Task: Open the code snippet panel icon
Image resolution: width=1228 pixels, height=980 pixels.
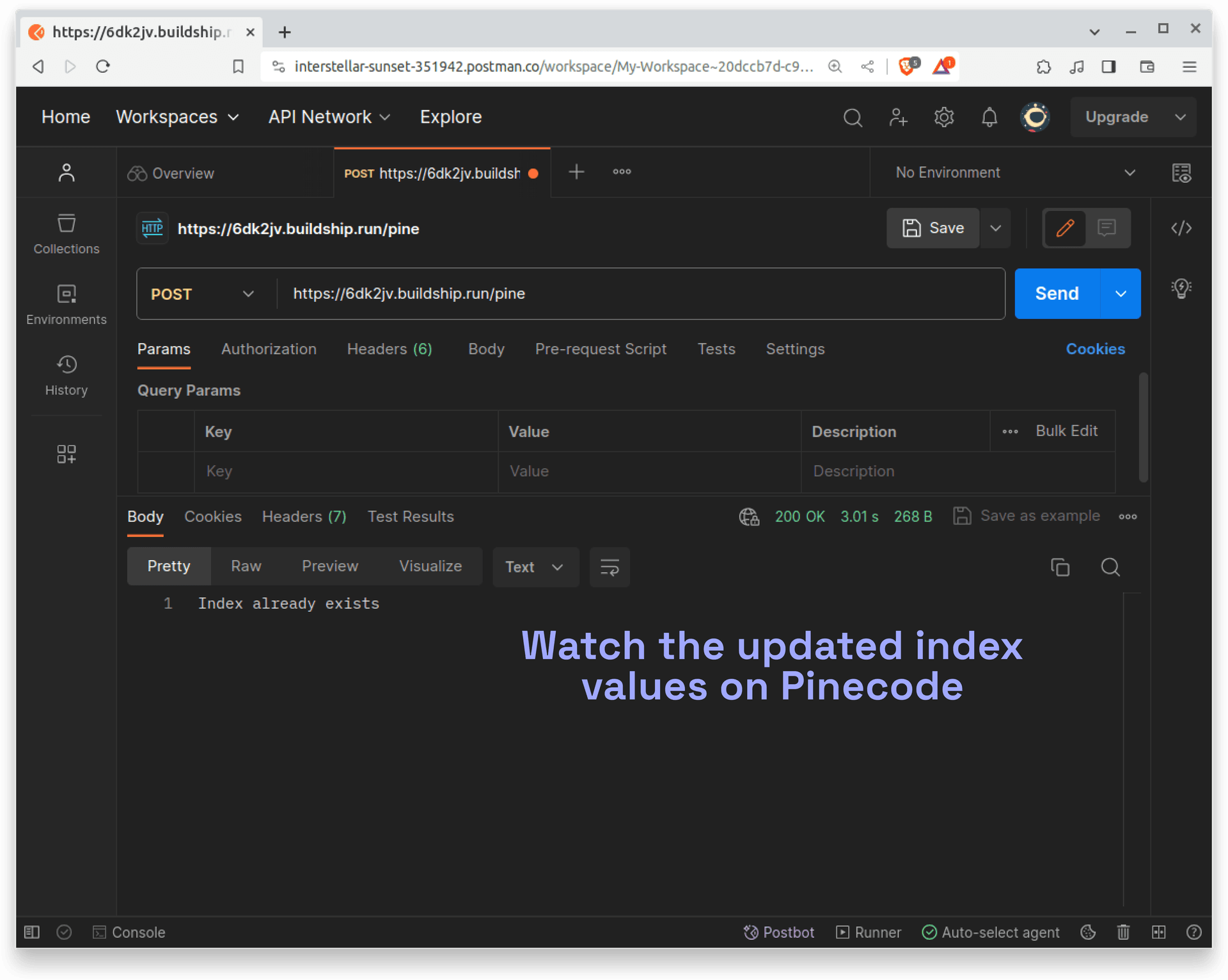Action: (x=1181, y=228)
